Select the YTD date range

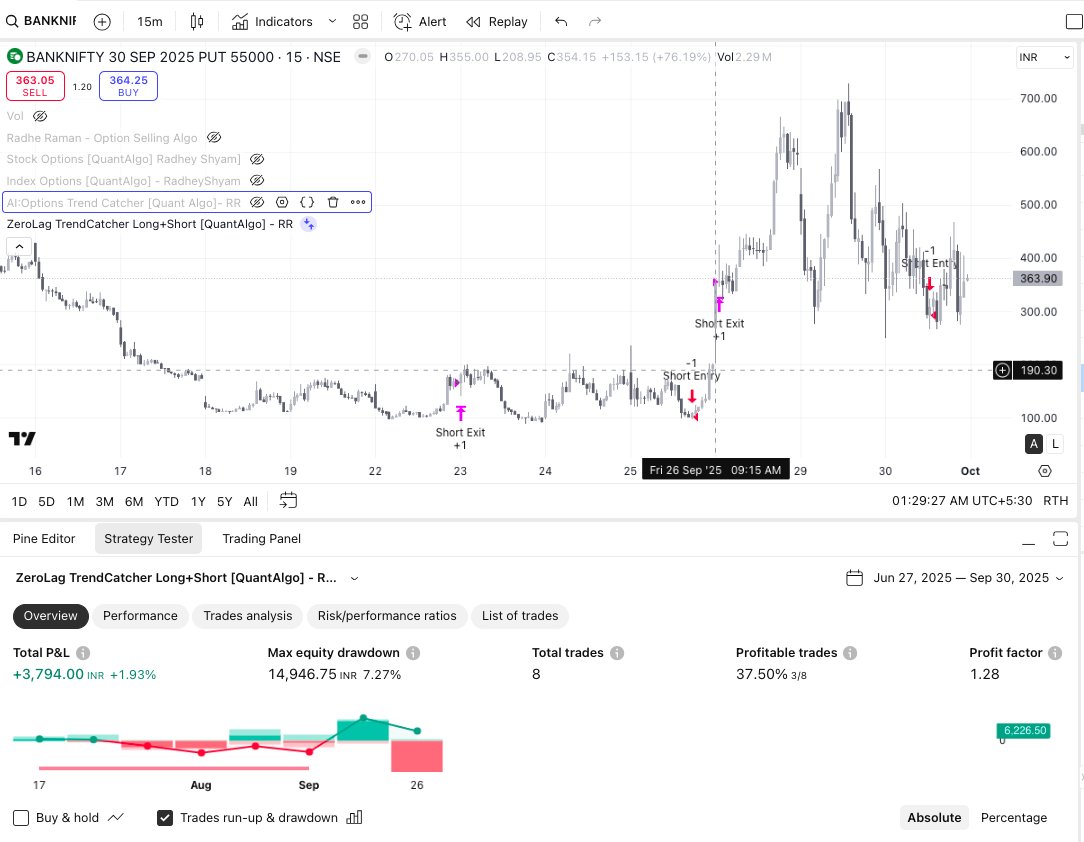point(167,502)
